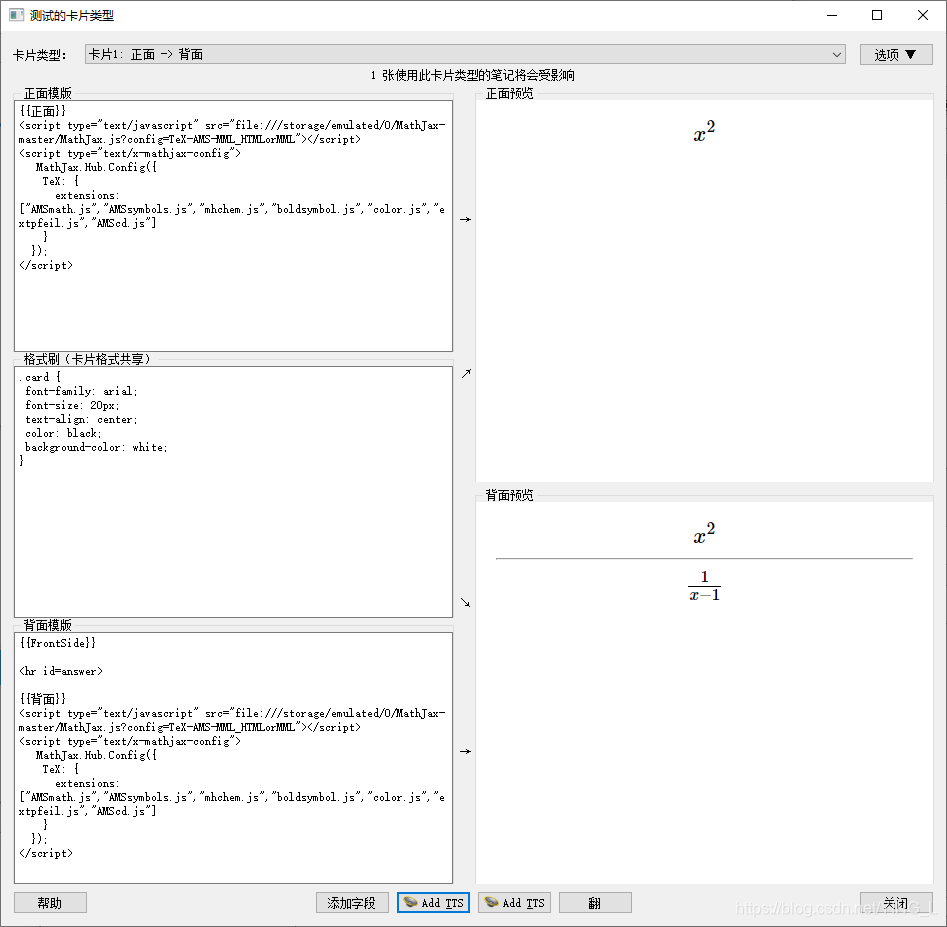Click the 添加字段 add field button
Viewport: 947px width, 927px height.
351,902
